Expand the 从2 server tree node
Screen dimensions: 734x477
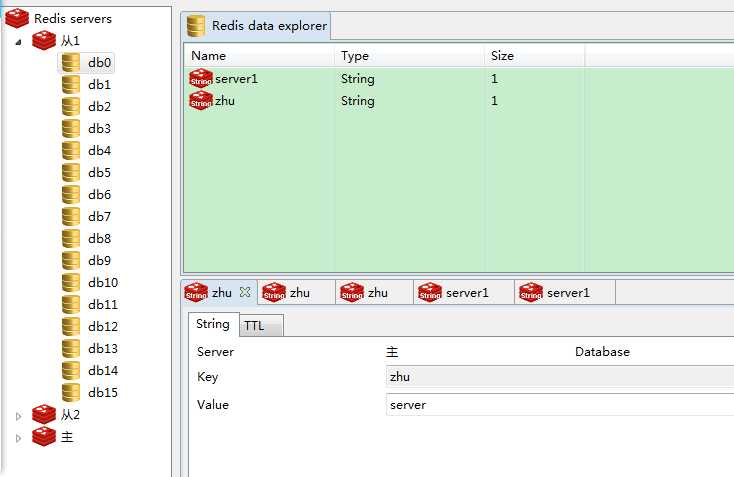pos(18,416)
